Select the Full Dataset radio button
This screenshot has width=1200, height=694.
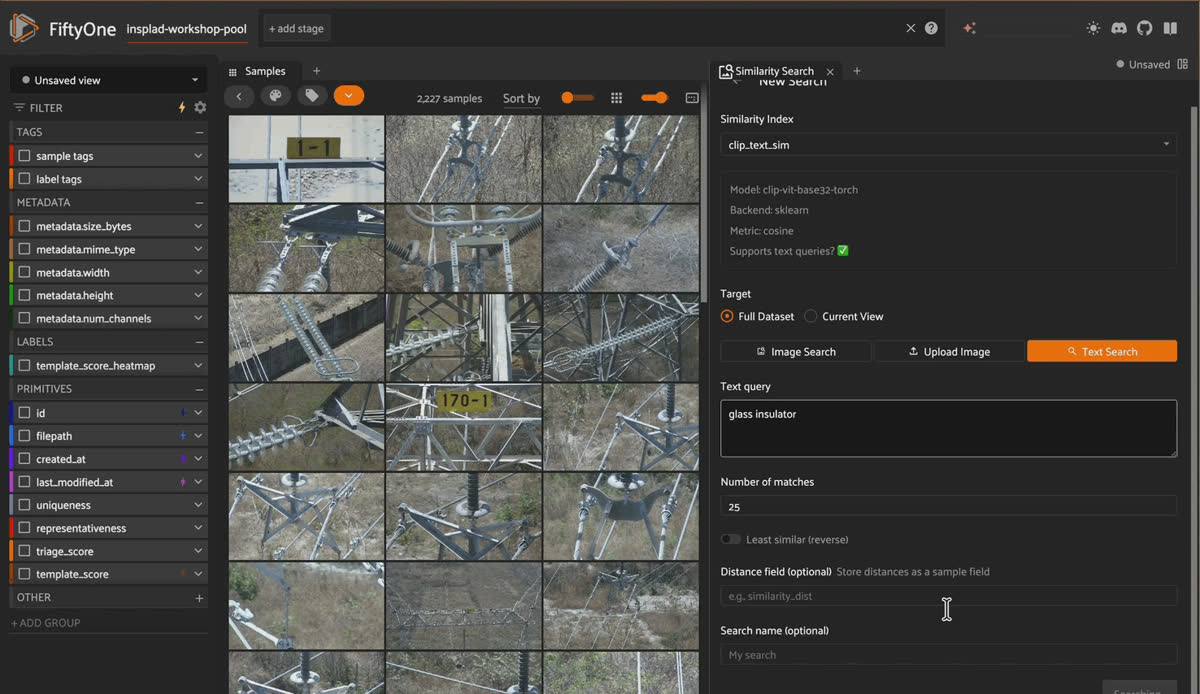pyautogui.click(x=727, y=316)
